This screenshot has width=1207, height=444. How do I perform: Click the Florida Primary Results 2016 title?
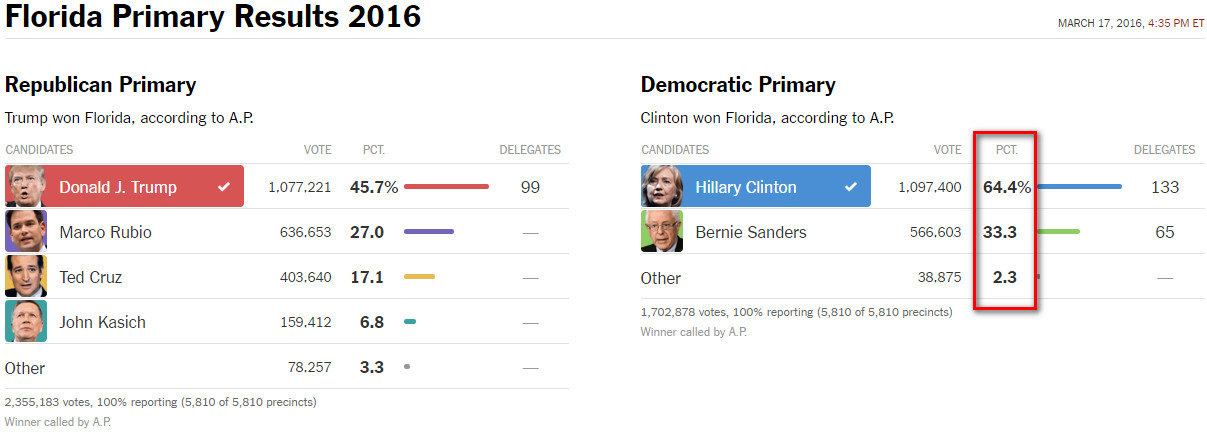pos(213,17)
